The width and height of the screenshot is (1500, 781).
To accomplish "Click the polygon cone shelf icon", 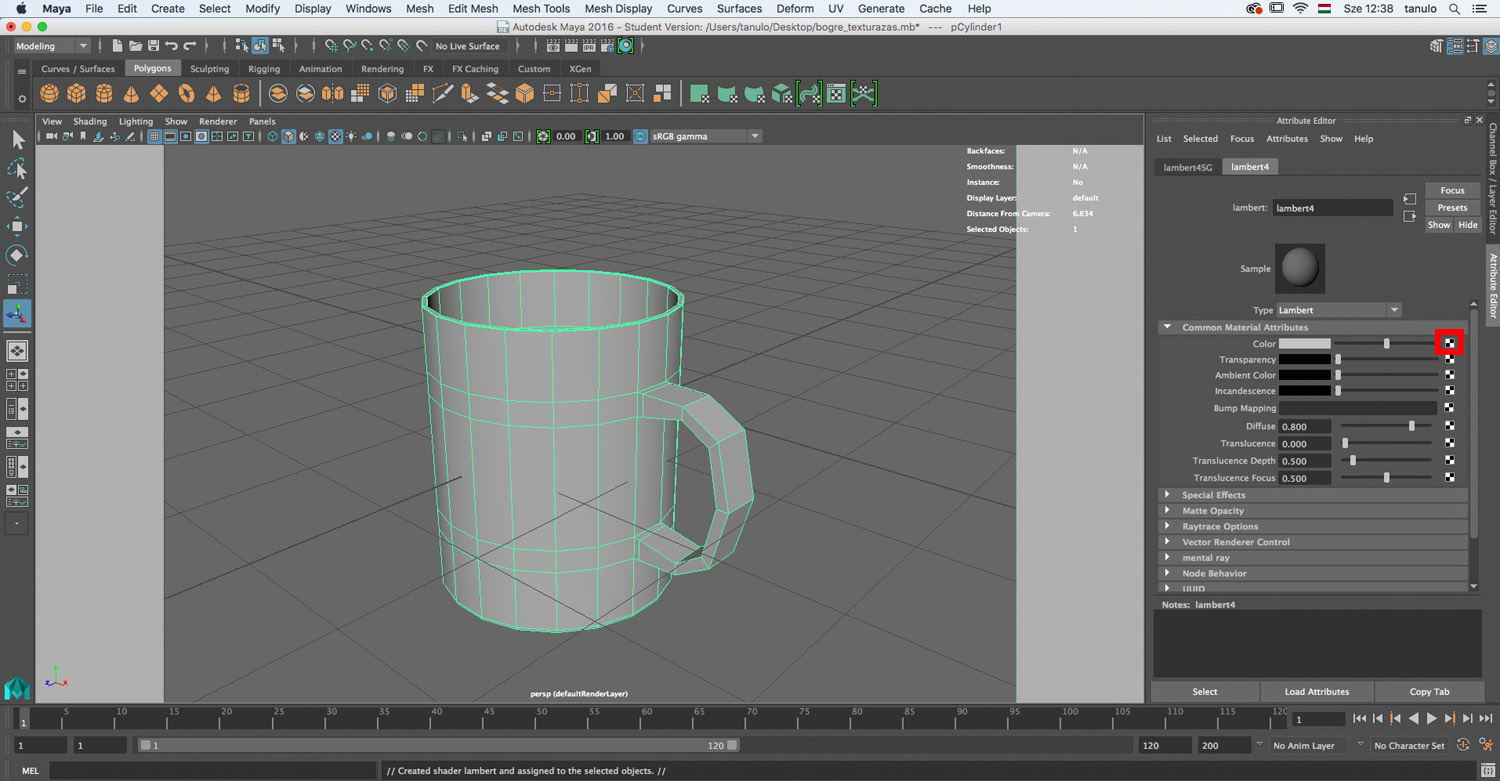I will point(131,94).
